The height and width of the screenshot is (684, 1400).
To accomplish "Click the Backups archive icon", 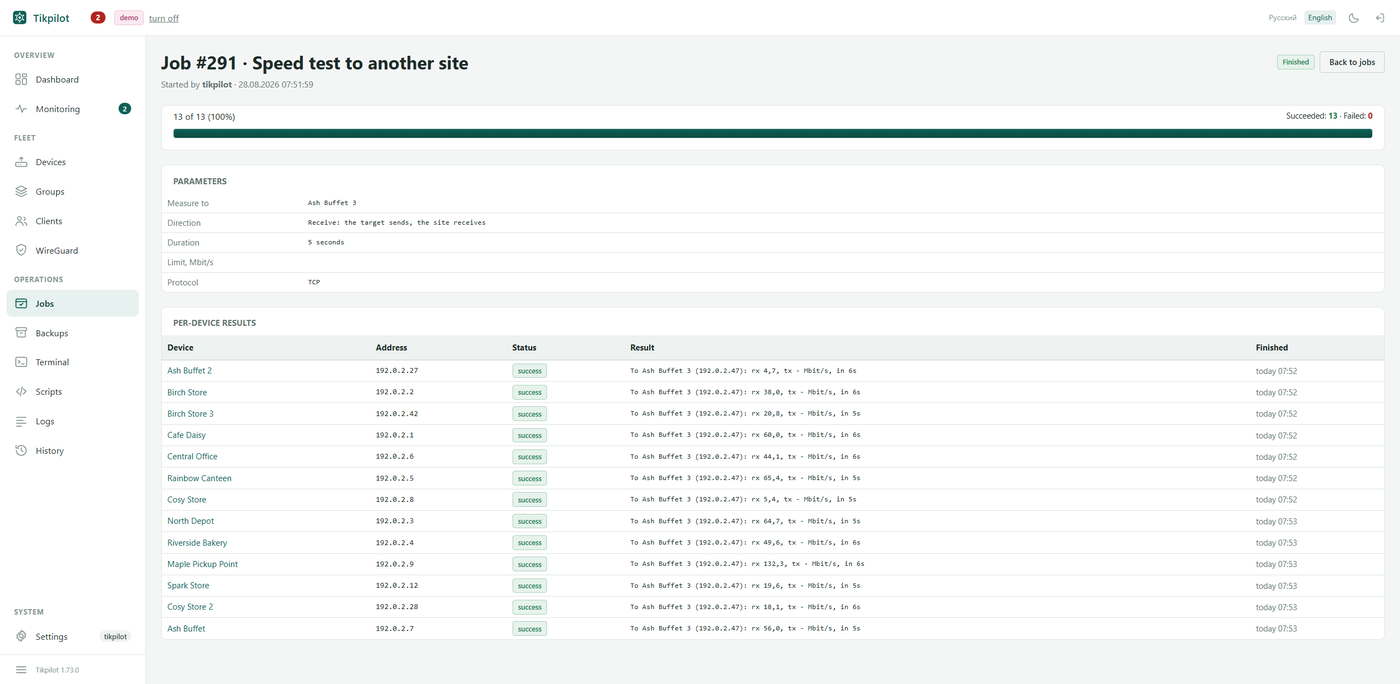I will pyautogui.click(x=21, y=333).
